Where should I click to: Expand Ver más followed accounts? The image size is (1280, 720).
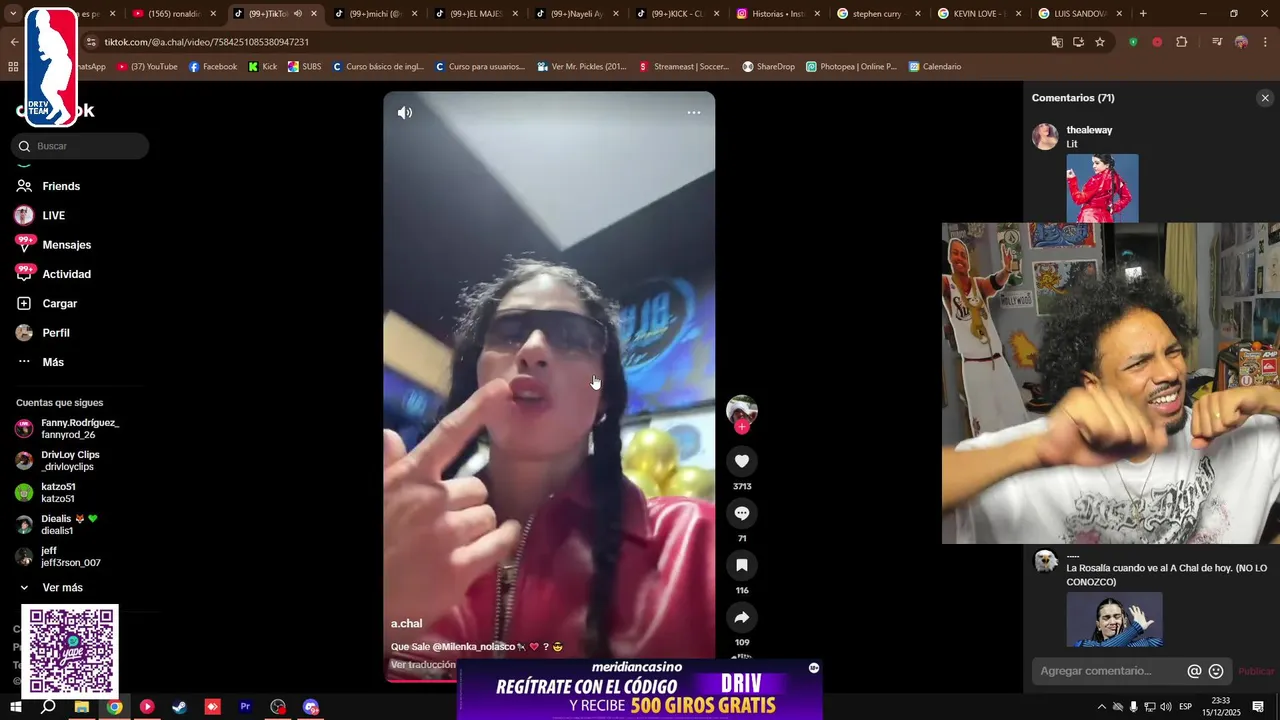point(62,588)
